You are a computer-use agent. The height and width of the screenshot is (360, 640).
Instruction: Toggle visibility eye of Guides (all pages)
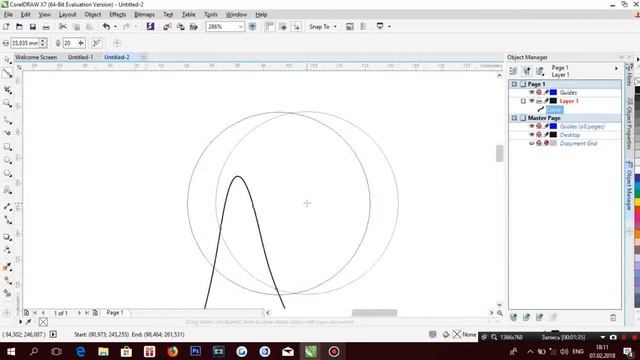tap(531, 127)
